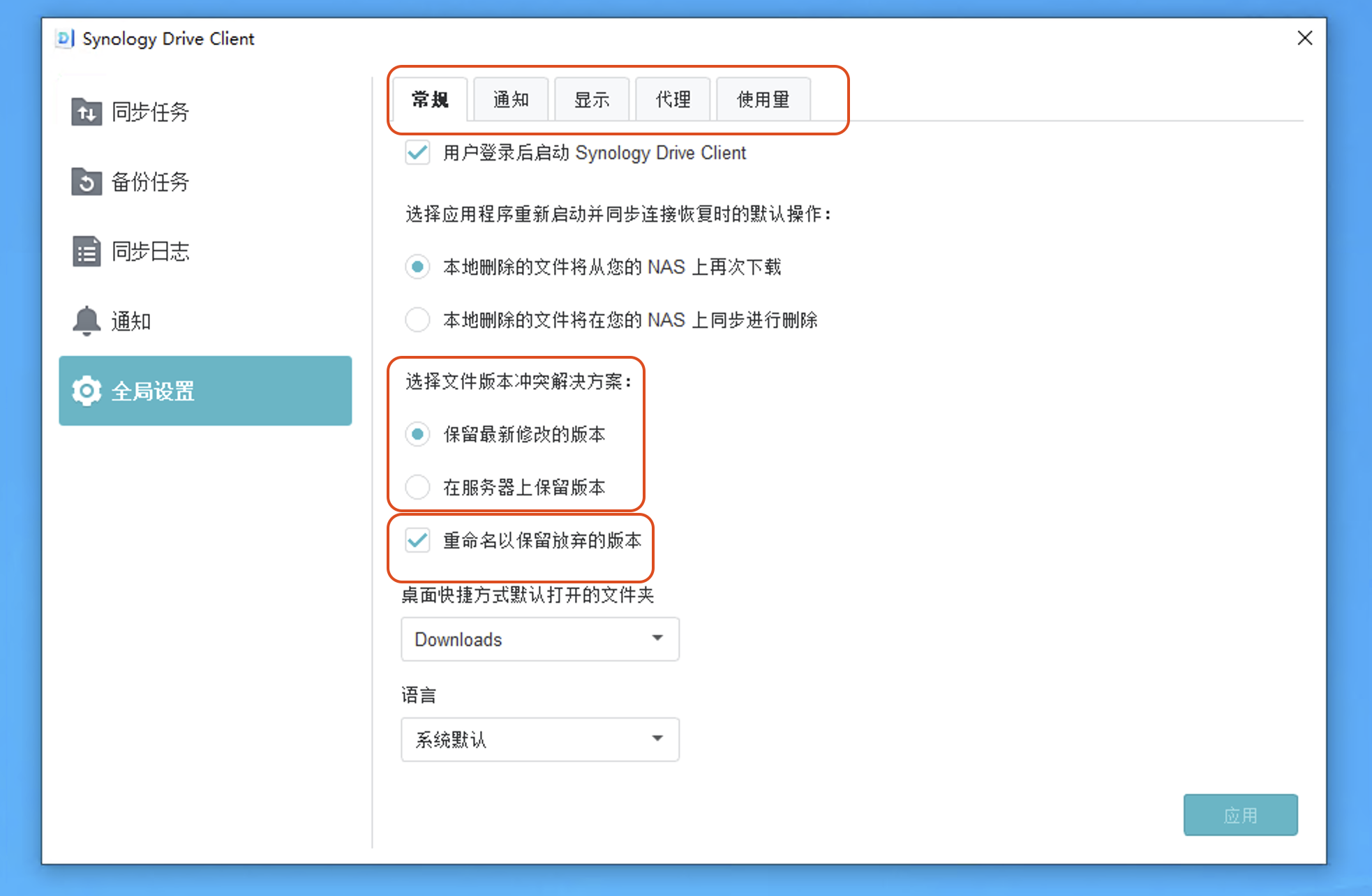Switch to the 常规 tab
This screenshot has width=1372, height=896.
430,100
